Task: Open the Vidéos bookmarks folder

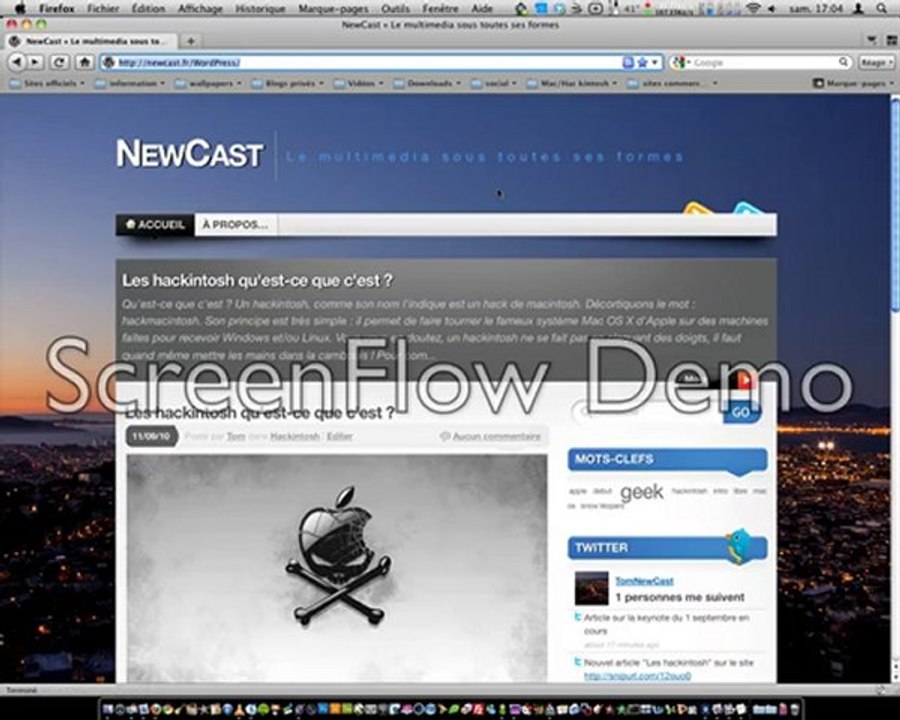Action: [359, 83]
